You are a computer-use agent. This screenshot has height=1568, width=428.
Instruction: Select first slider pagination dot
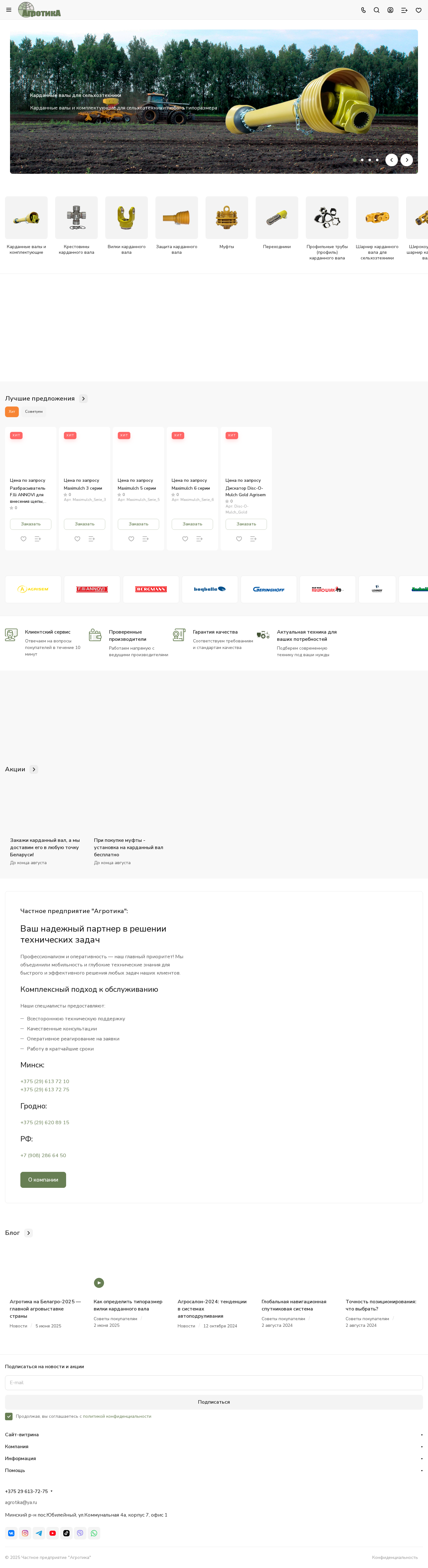tap(354, 160)
